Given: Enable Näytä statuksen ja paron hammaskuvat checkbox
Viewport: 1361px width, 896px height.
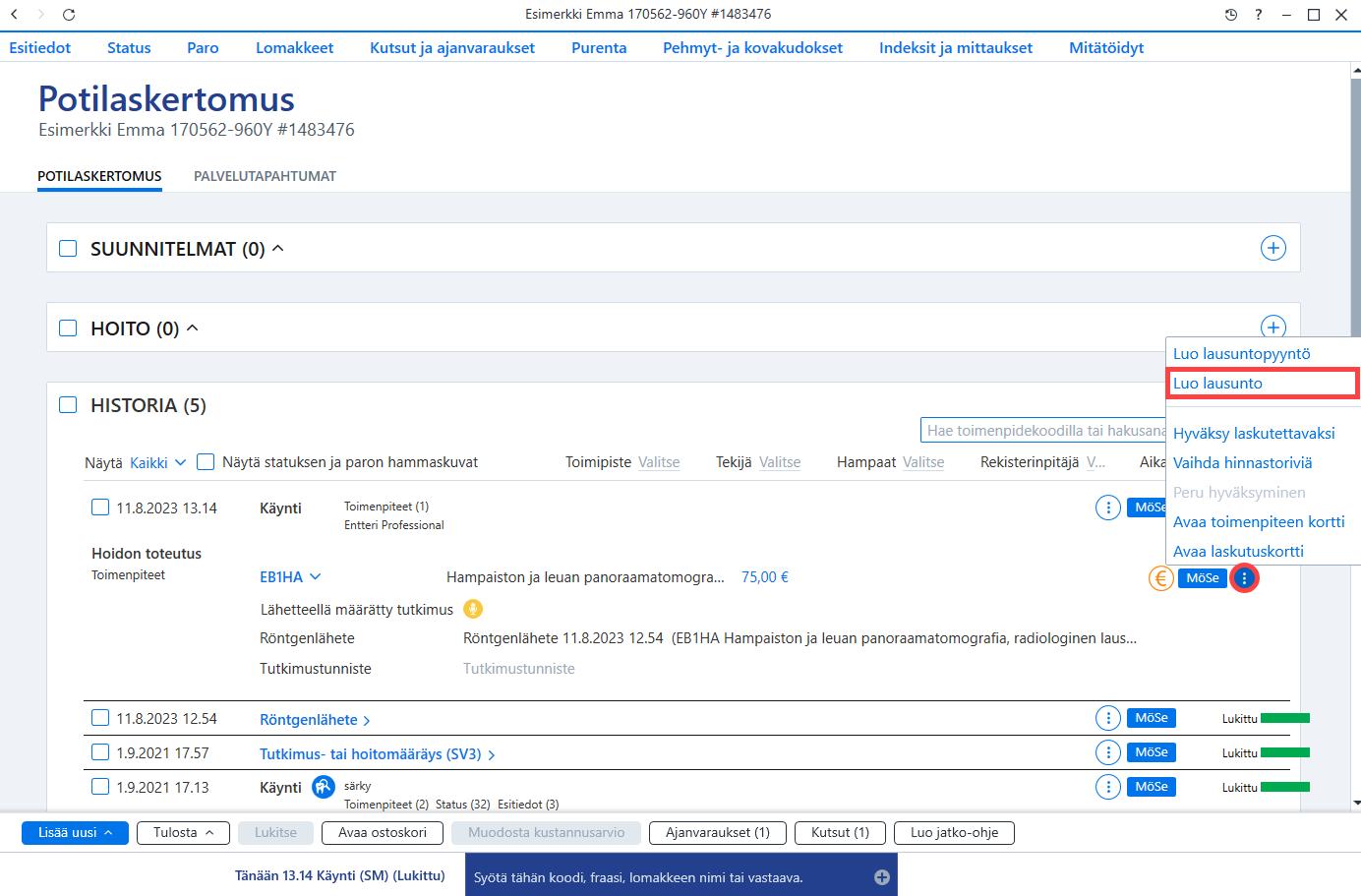Looking at the screenshot, I should 206,461.
